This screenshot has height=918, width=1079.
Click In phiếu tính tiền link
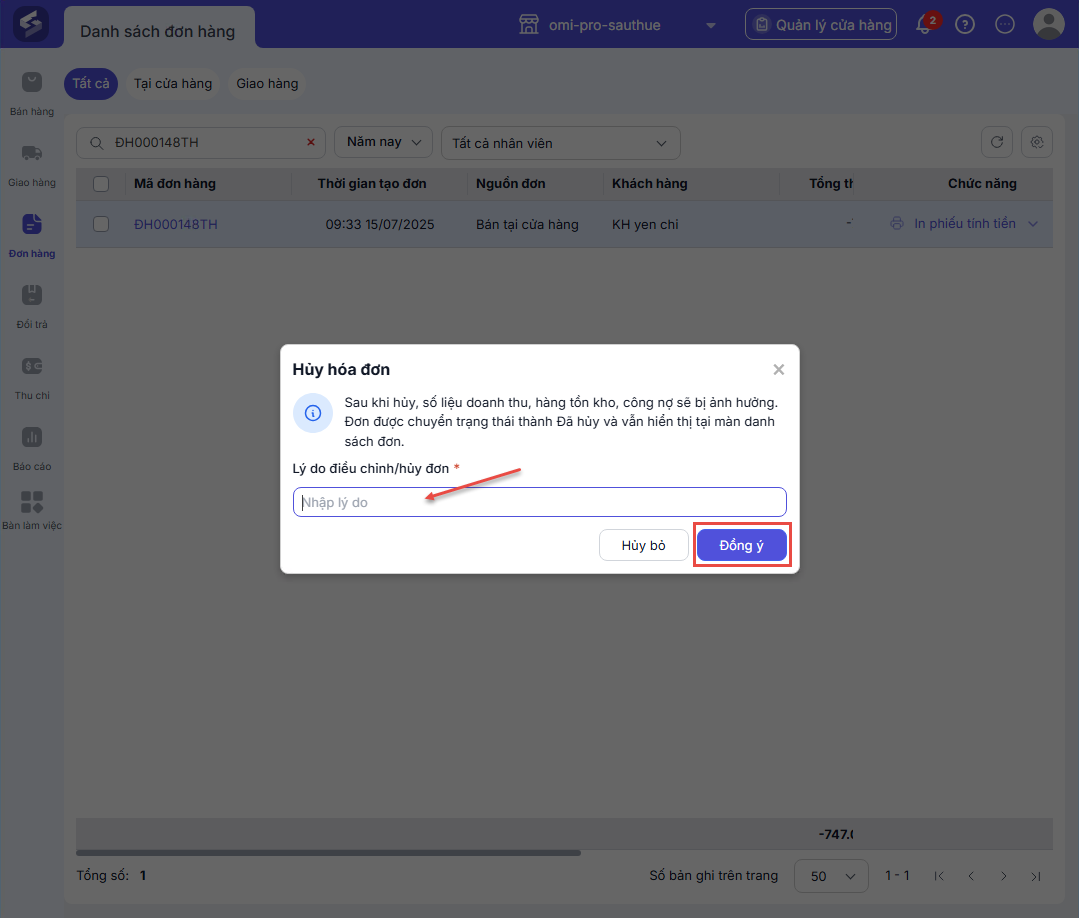(965, 224)
